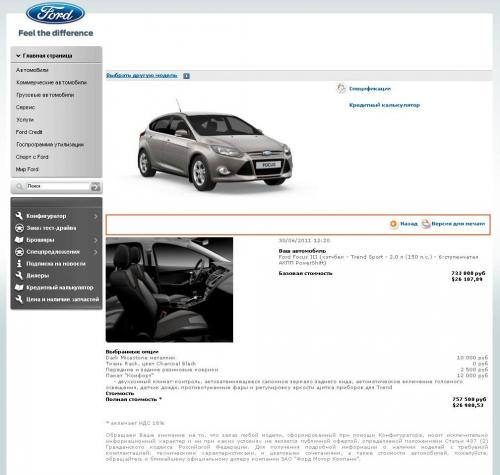The width and height of the screenshot is (500, 475).
Task: Click the 12 000 руб option price
Action: coord(472,375)
